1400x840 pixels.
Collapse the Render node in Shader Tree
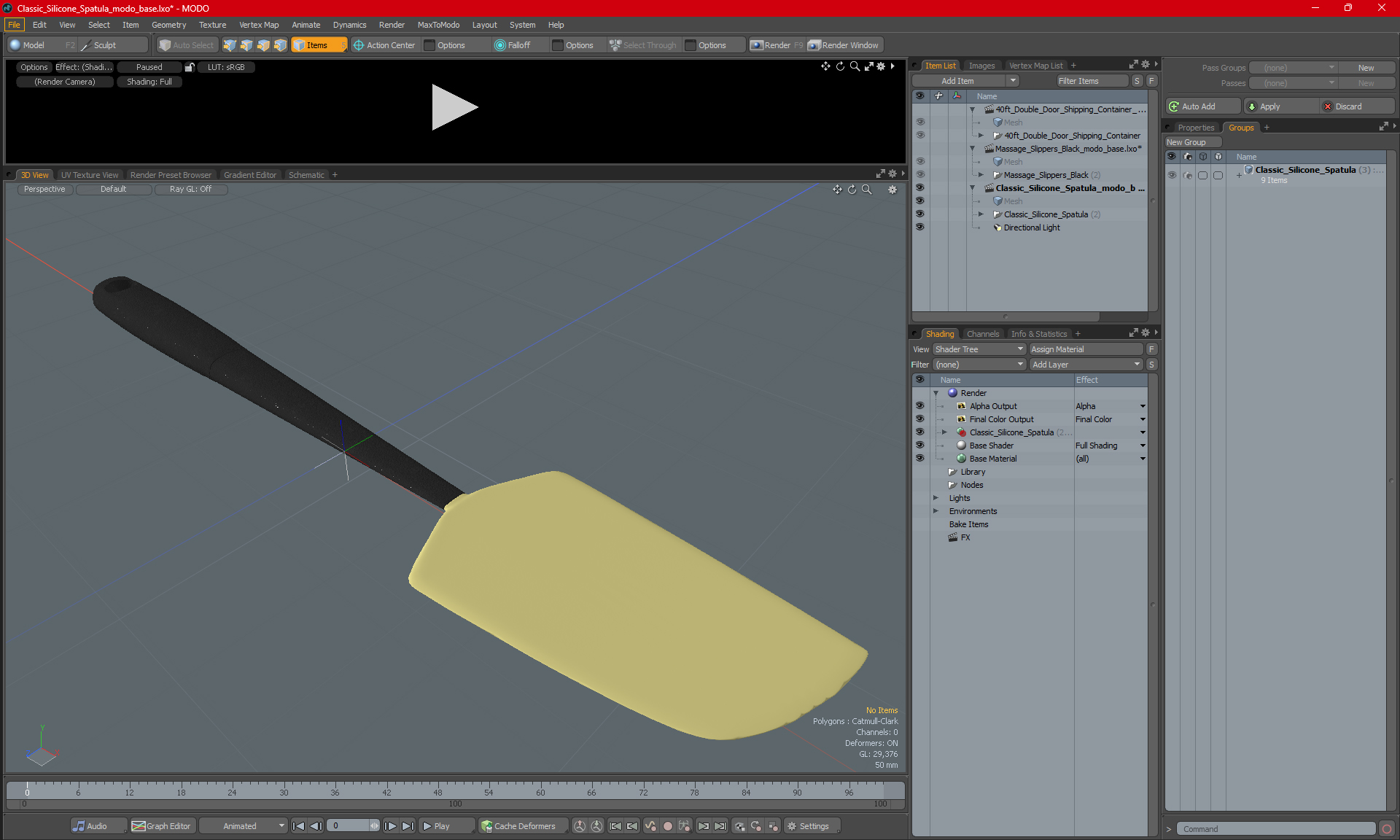[936, 393]
